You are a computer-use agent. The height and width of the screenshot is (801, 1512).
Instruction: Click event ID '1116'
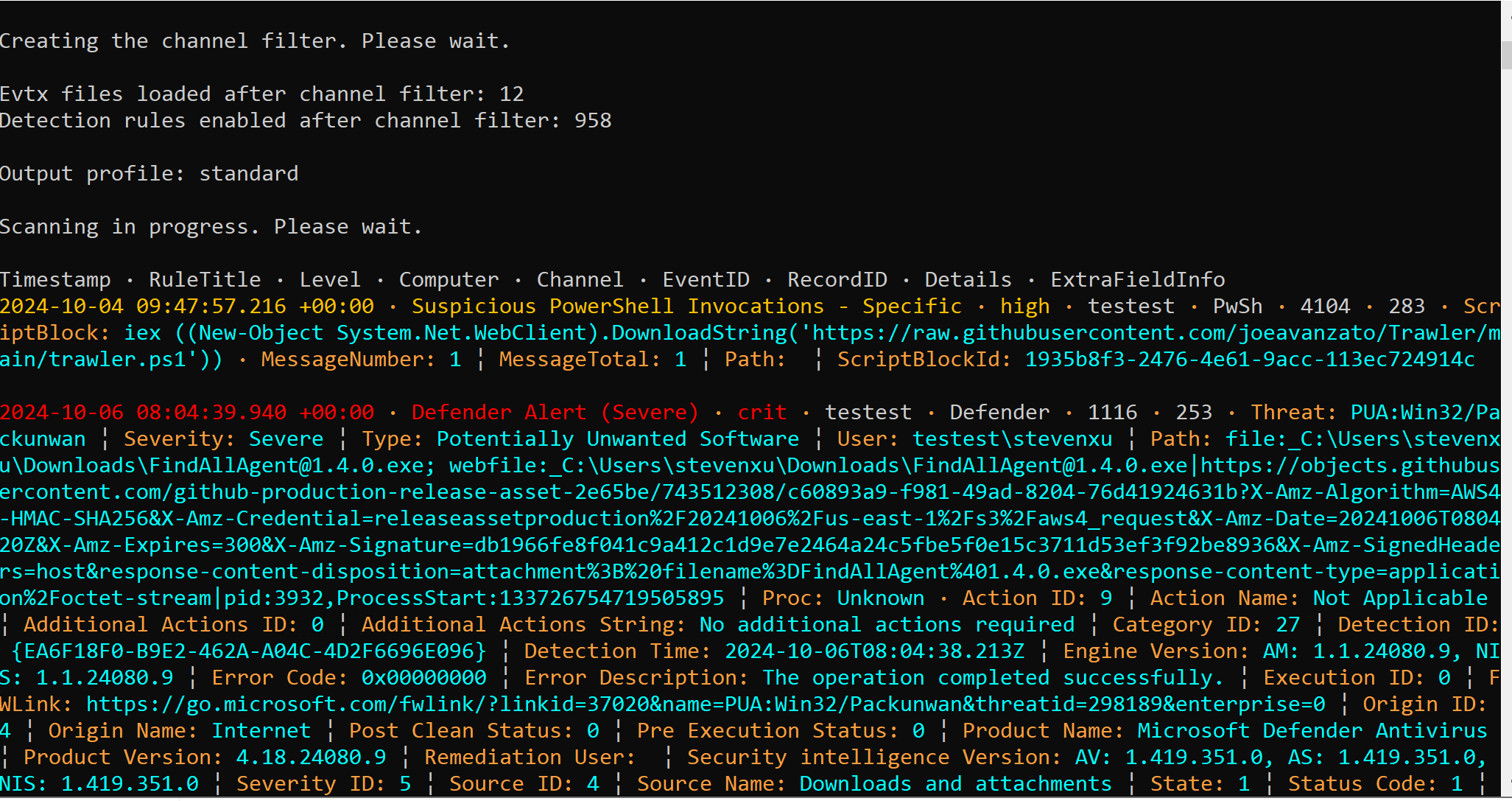click(x=1112, y=413)
